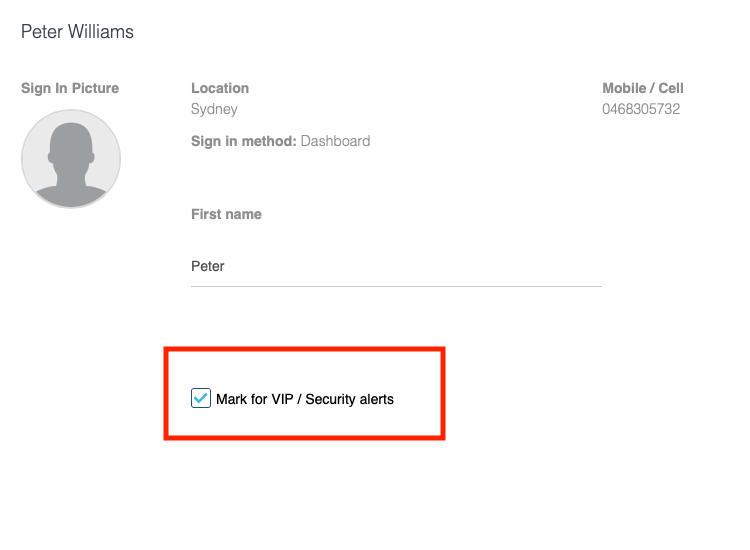Viewport: 750px width, 550px height.
Task: Click the red highlight border around the VIP option
Action: [x=304, y=350]
